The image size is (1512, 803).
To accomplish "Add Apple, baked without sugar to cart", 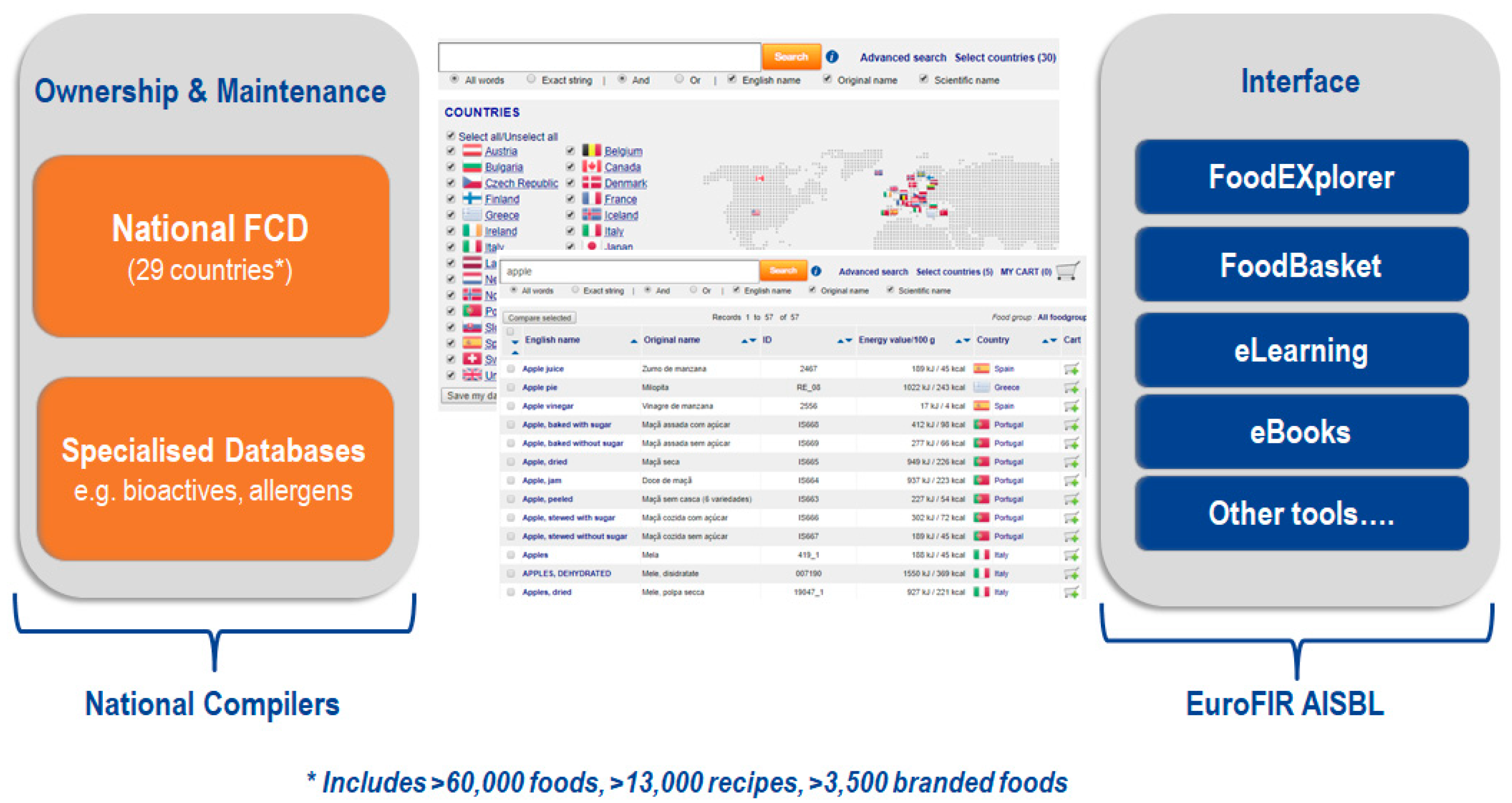I will pyautogui.click(x=1071, y=444).
